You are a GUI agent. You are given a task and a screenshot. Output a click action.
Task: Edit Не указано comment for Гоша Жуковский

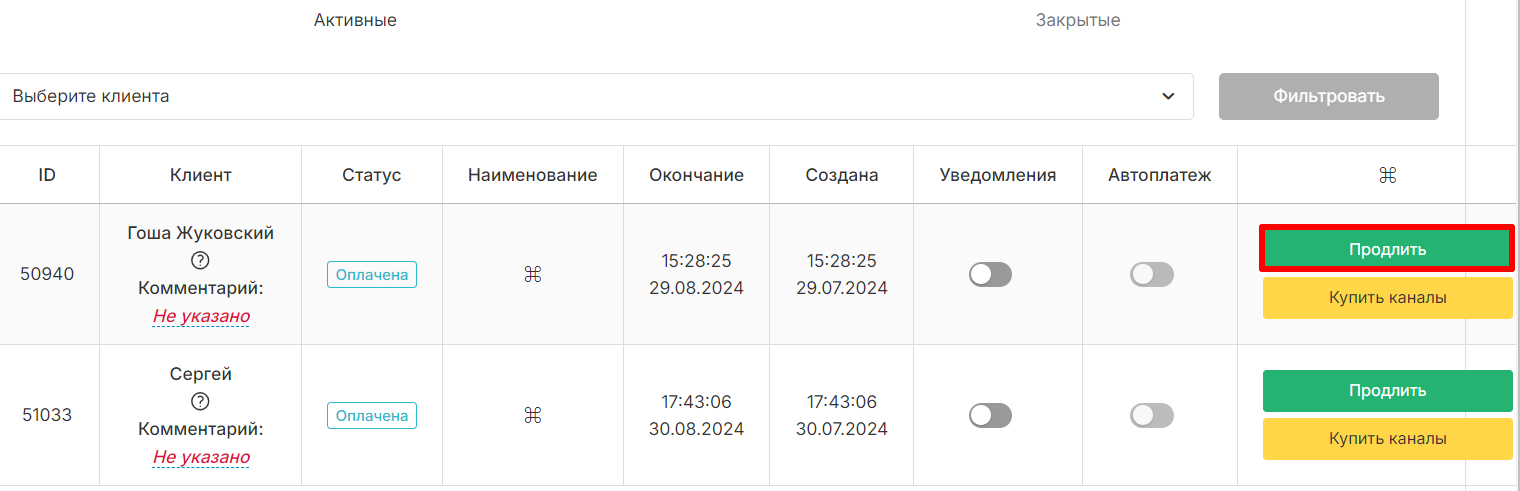pyautogui.click(x=201, y=316)
